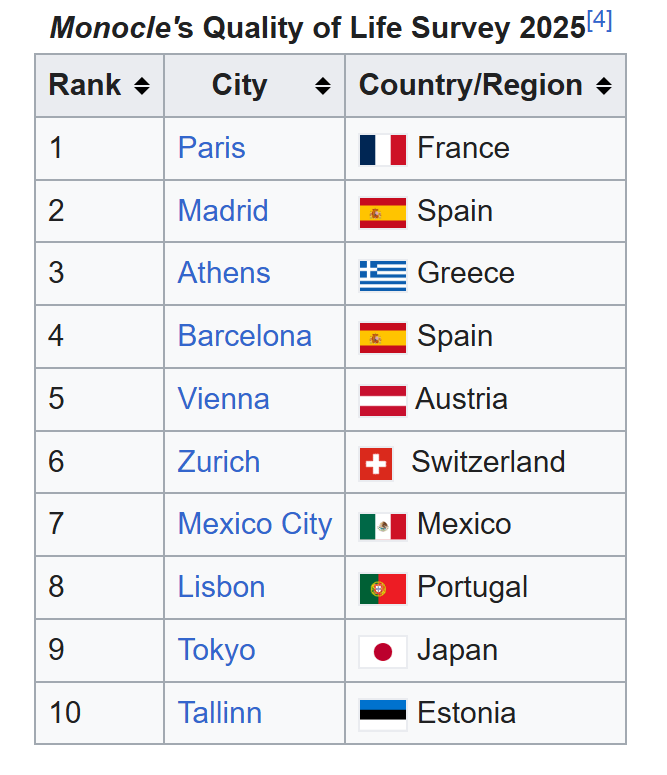Open citation reference 4
The image size is (667, 775).
599,21
